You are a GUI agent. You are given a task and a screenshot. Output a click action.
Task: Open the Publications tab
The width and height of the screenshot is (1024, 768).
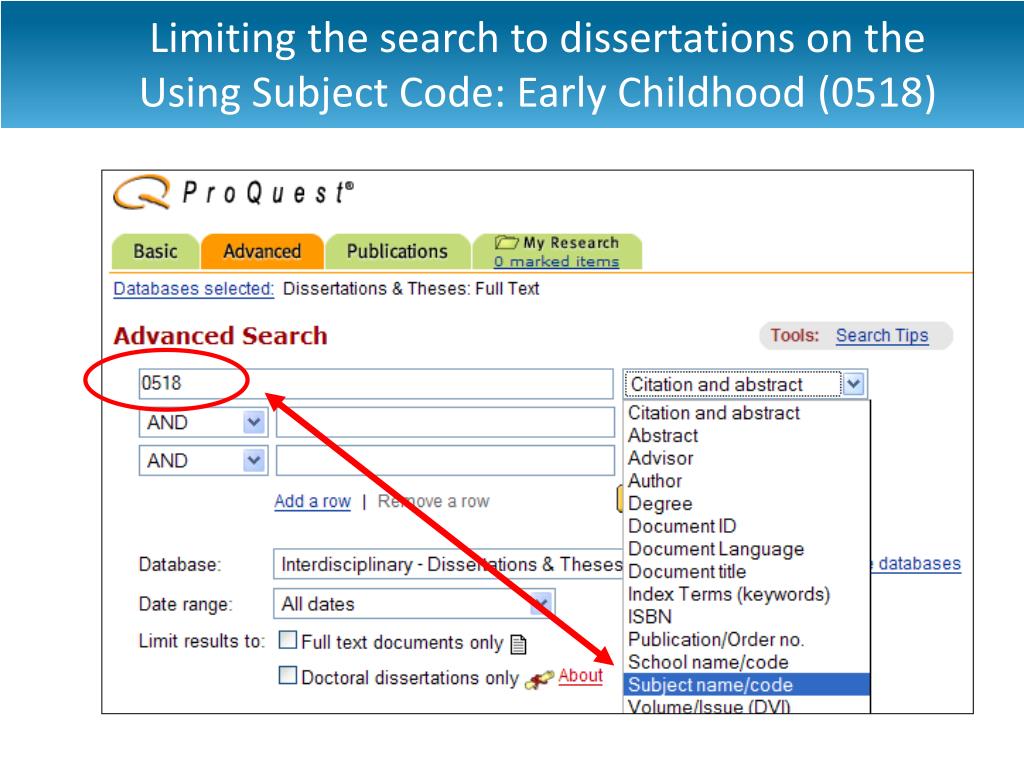coord(397,251)
